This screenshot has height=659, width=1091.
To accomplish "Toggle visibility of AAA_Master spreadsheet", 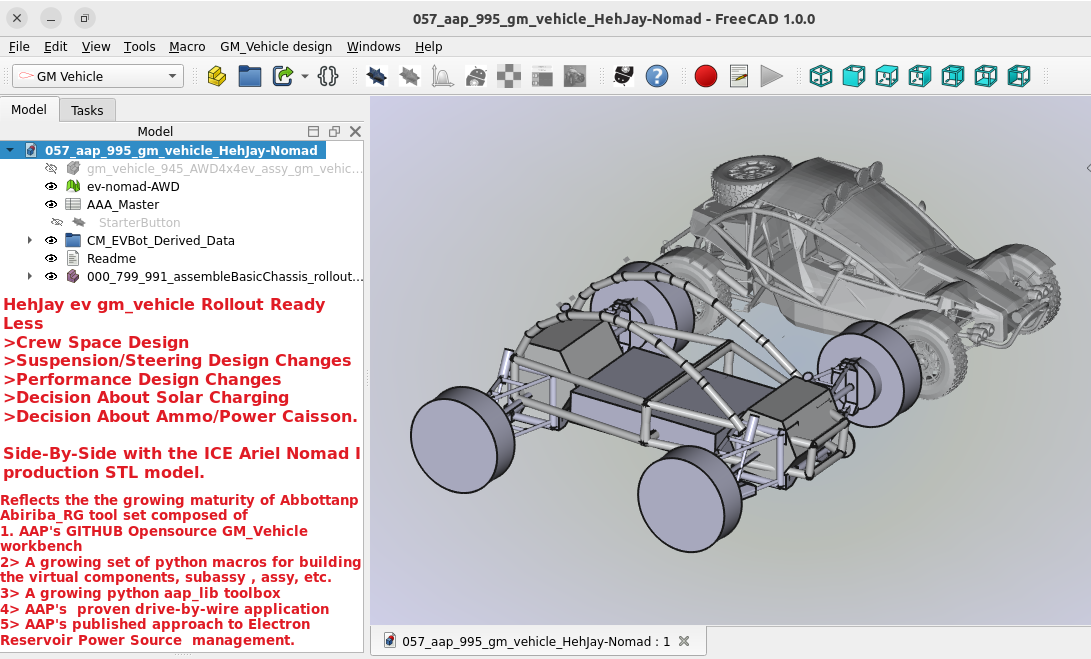I will coord(51,204).
